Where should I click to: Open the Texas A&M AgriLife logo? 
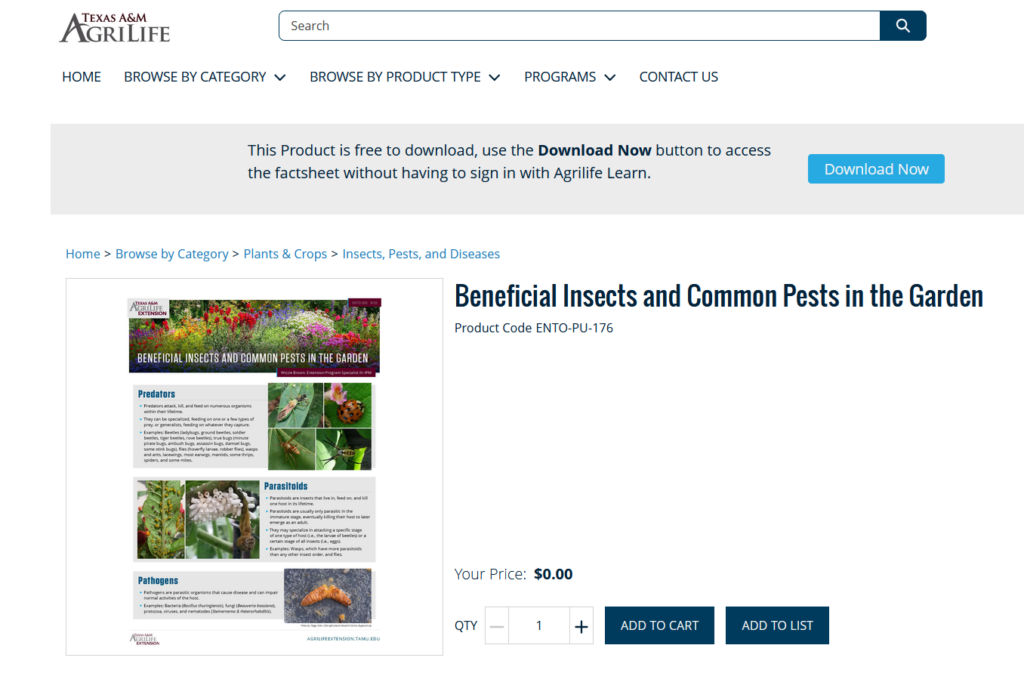point(115,27)
